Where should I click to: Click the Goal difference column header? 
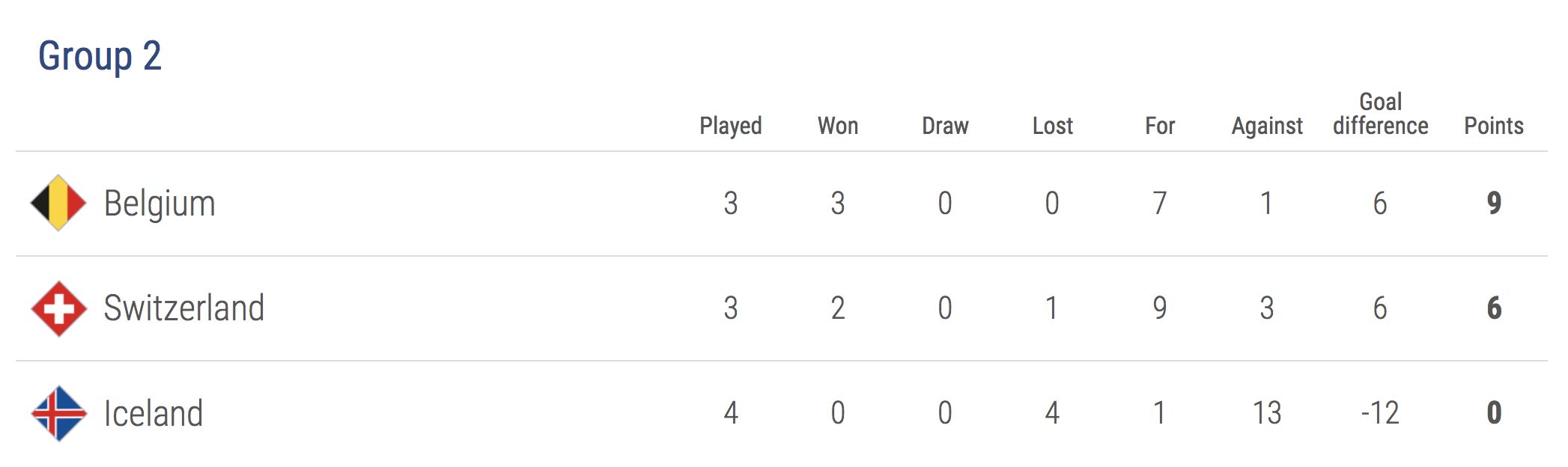tap(1380, 115)
